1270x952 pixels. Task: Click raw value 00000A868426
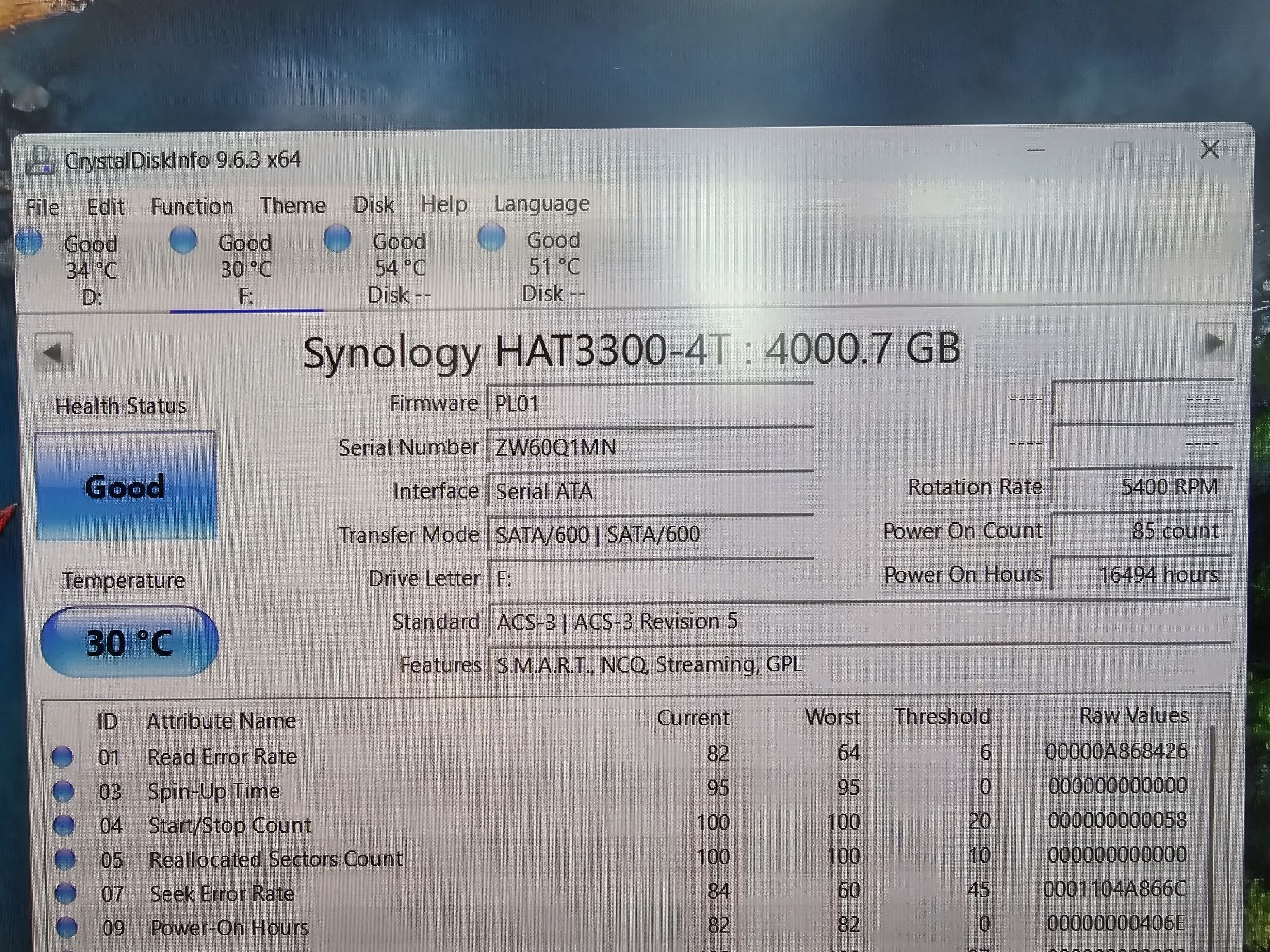1116,751
